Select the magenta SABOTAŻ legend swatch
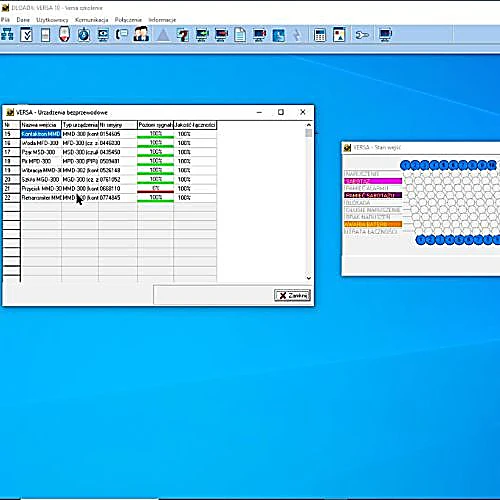Screen dimensions: 500x500 click(x=373, y=181)
